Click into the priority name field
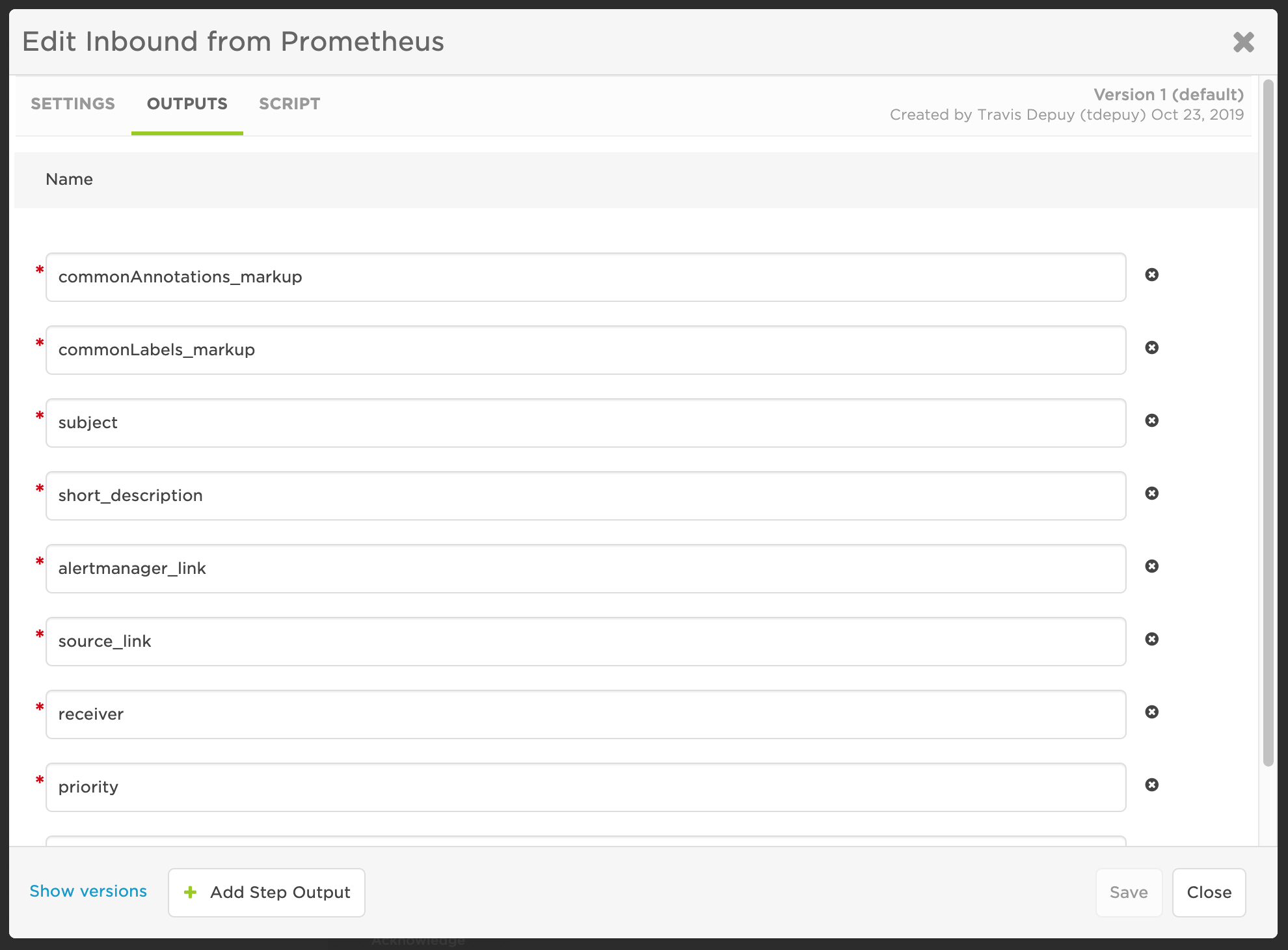 (585, 787)
